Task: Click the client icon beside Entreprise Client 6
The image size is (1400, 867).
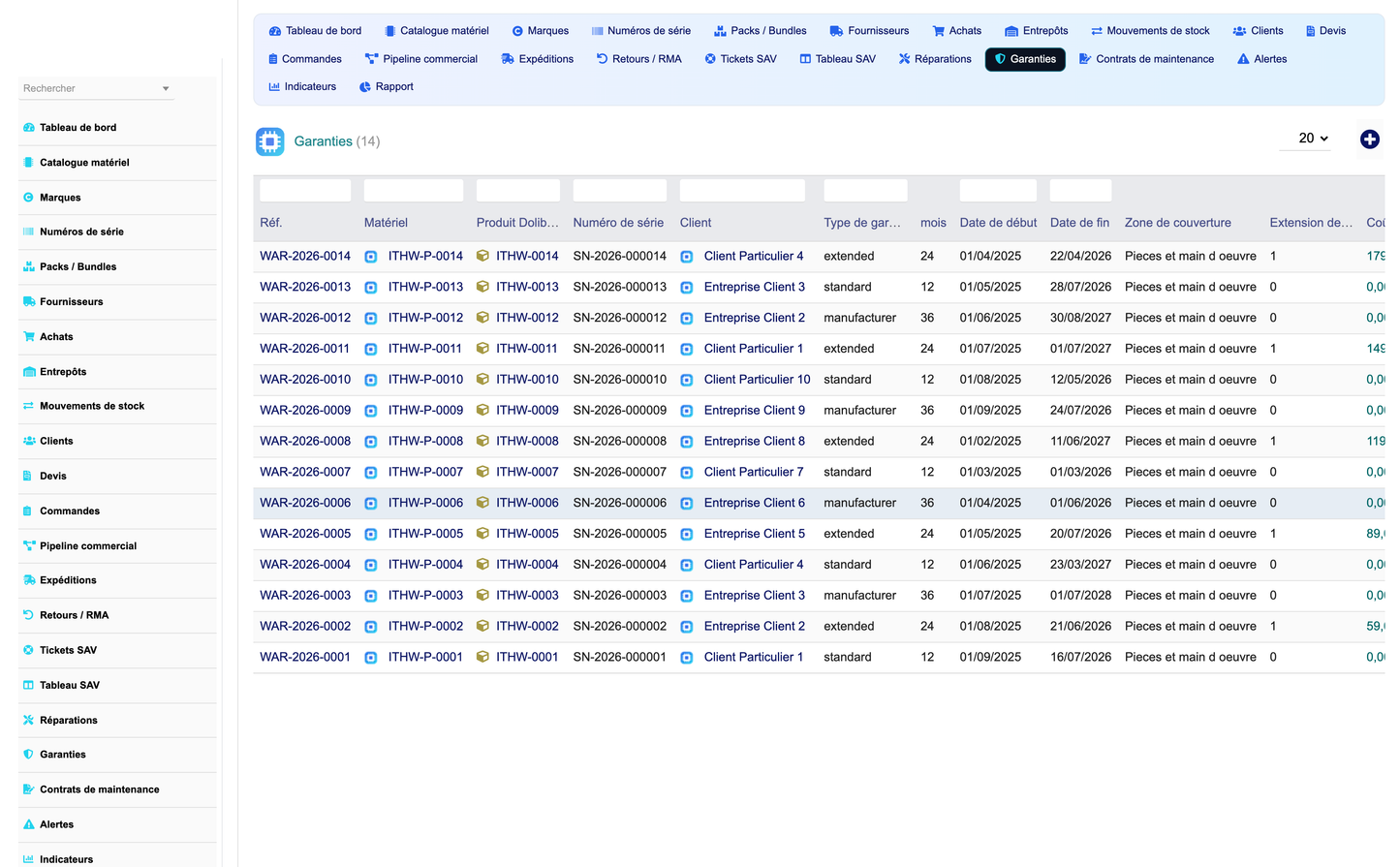Action: (x=687, y=504)
